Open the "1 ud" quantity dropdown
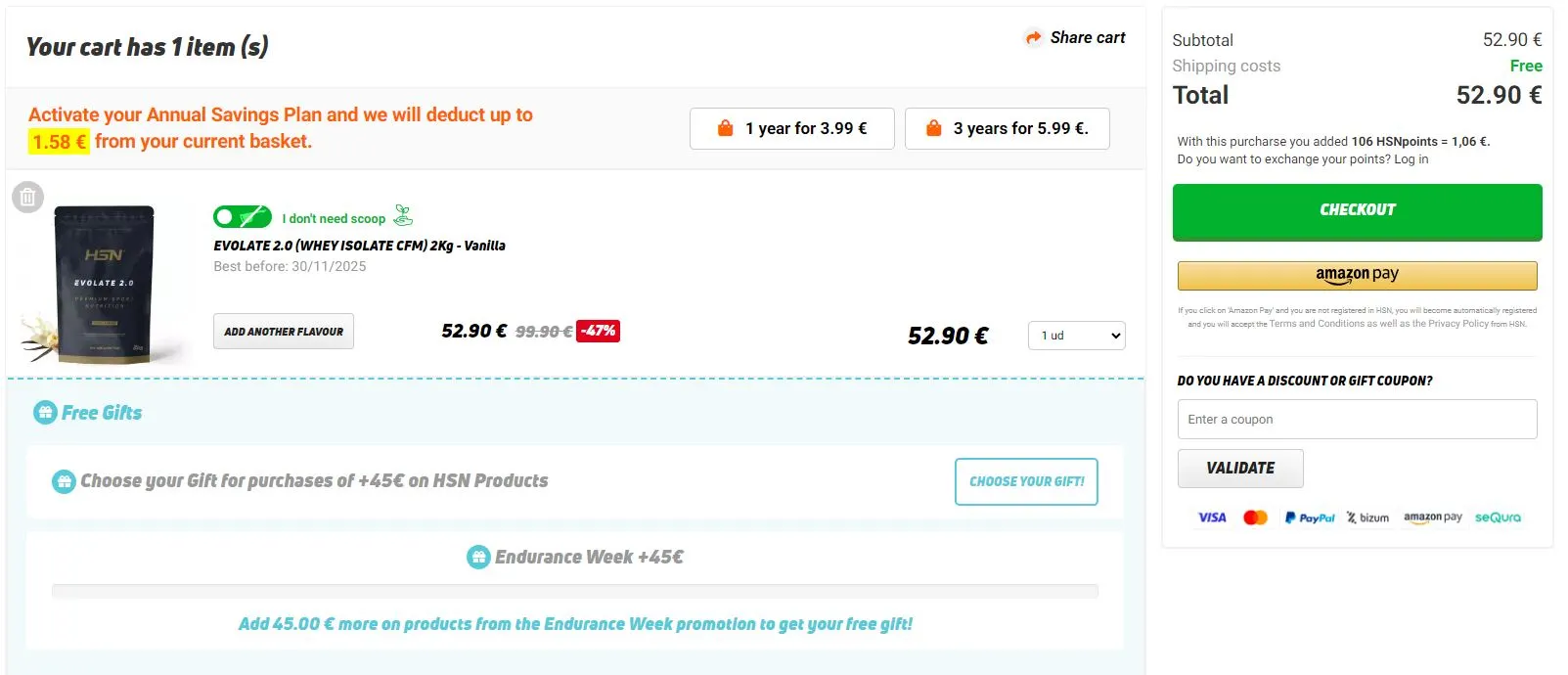 [1076, 336]
